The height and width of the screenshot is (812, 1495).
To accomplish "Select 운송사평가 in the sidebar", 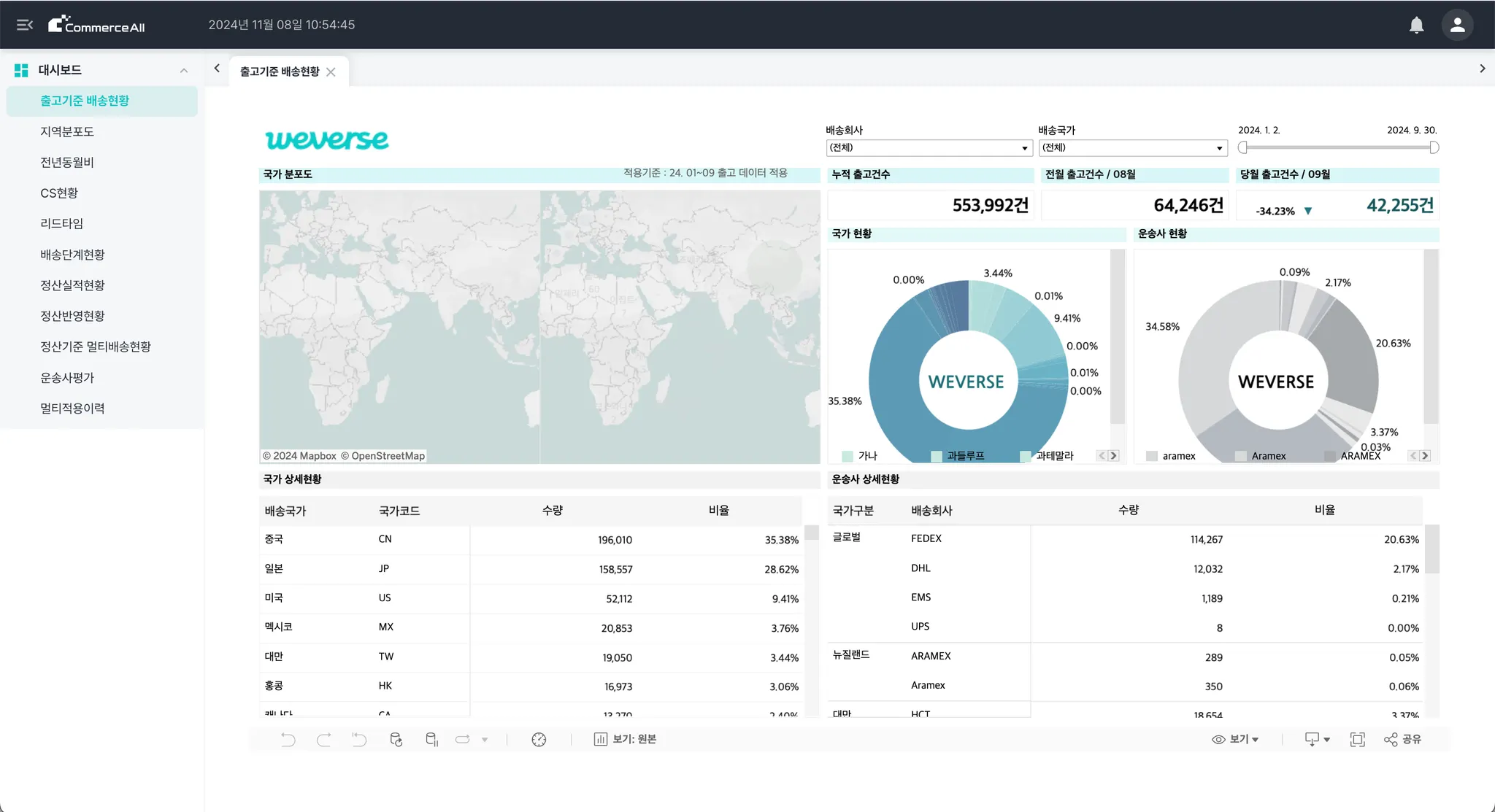I will pyautogui.click(x=67, y=377).
